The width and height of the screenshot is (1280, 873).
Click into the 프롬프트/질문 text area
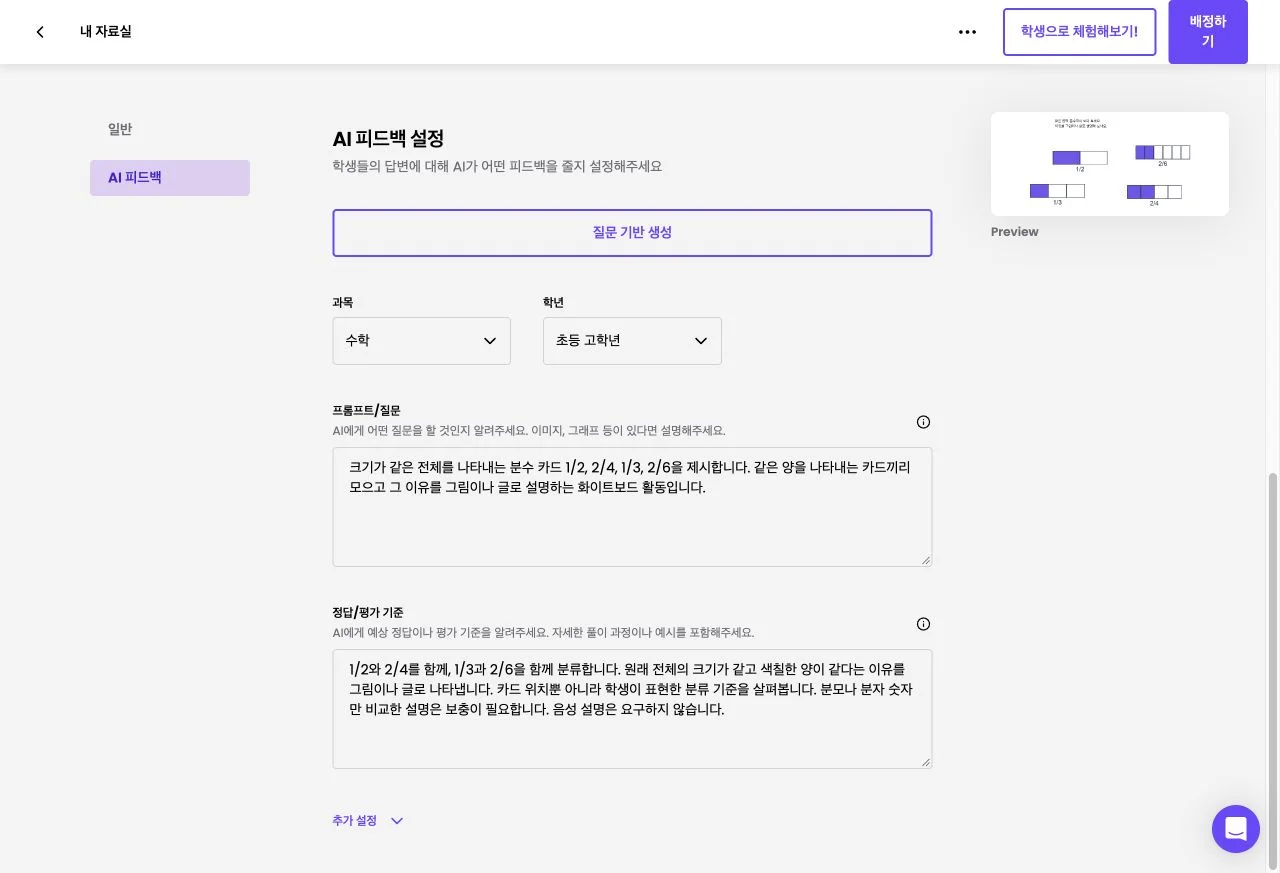tap(632, 507)
